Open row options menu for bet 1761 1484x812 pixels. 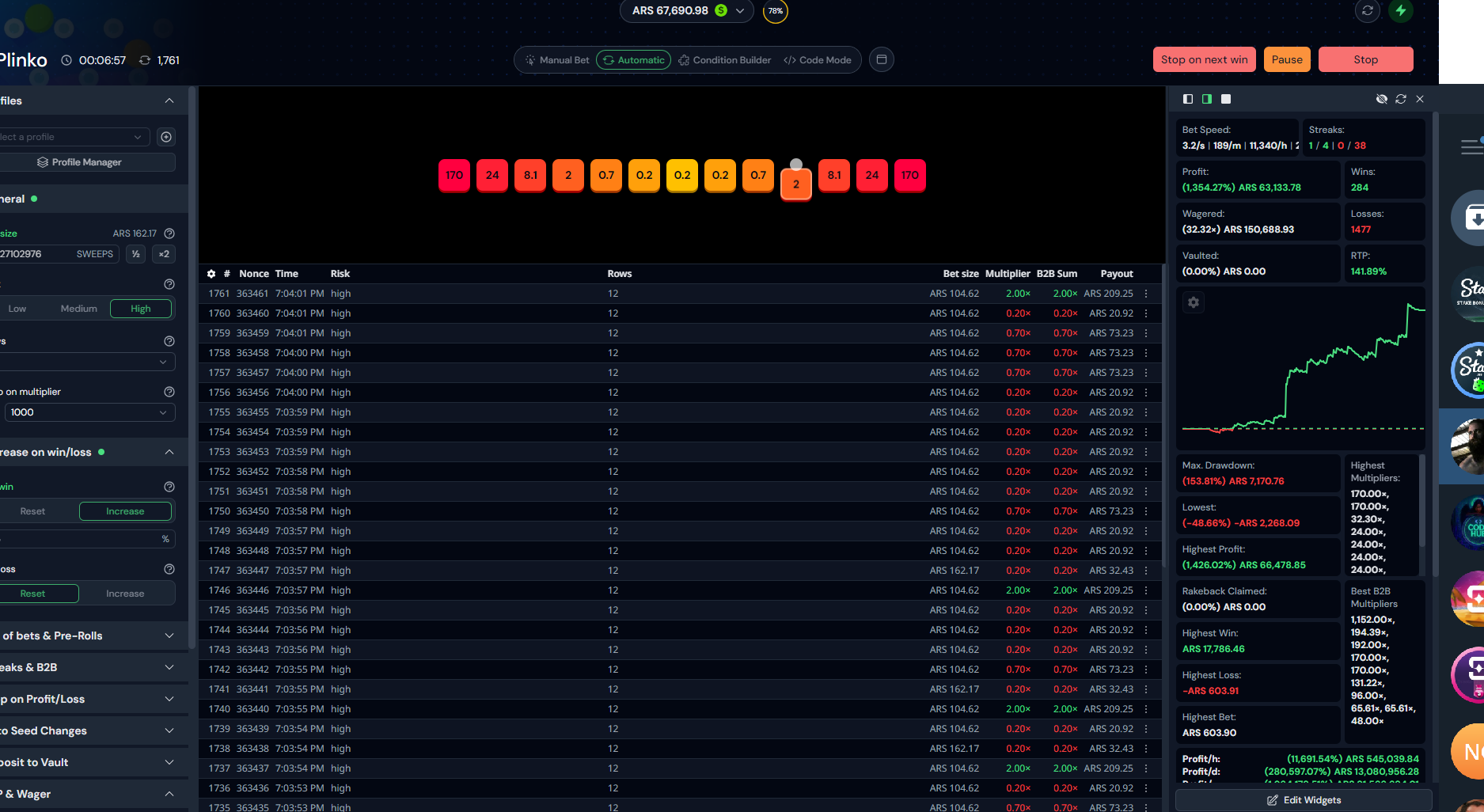(x=1146, y=294)
